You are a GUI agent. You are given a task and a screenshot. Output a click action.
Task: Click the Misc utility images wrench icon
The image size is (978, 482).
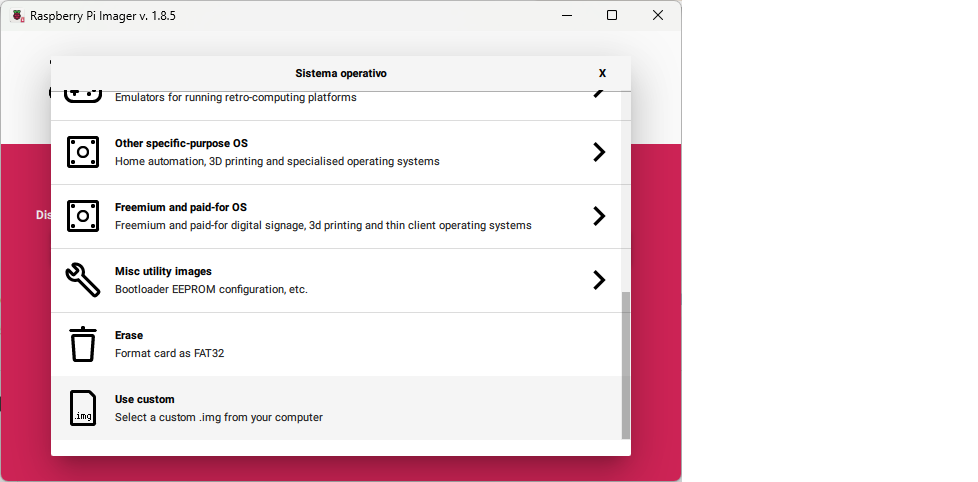pos(83,280)
